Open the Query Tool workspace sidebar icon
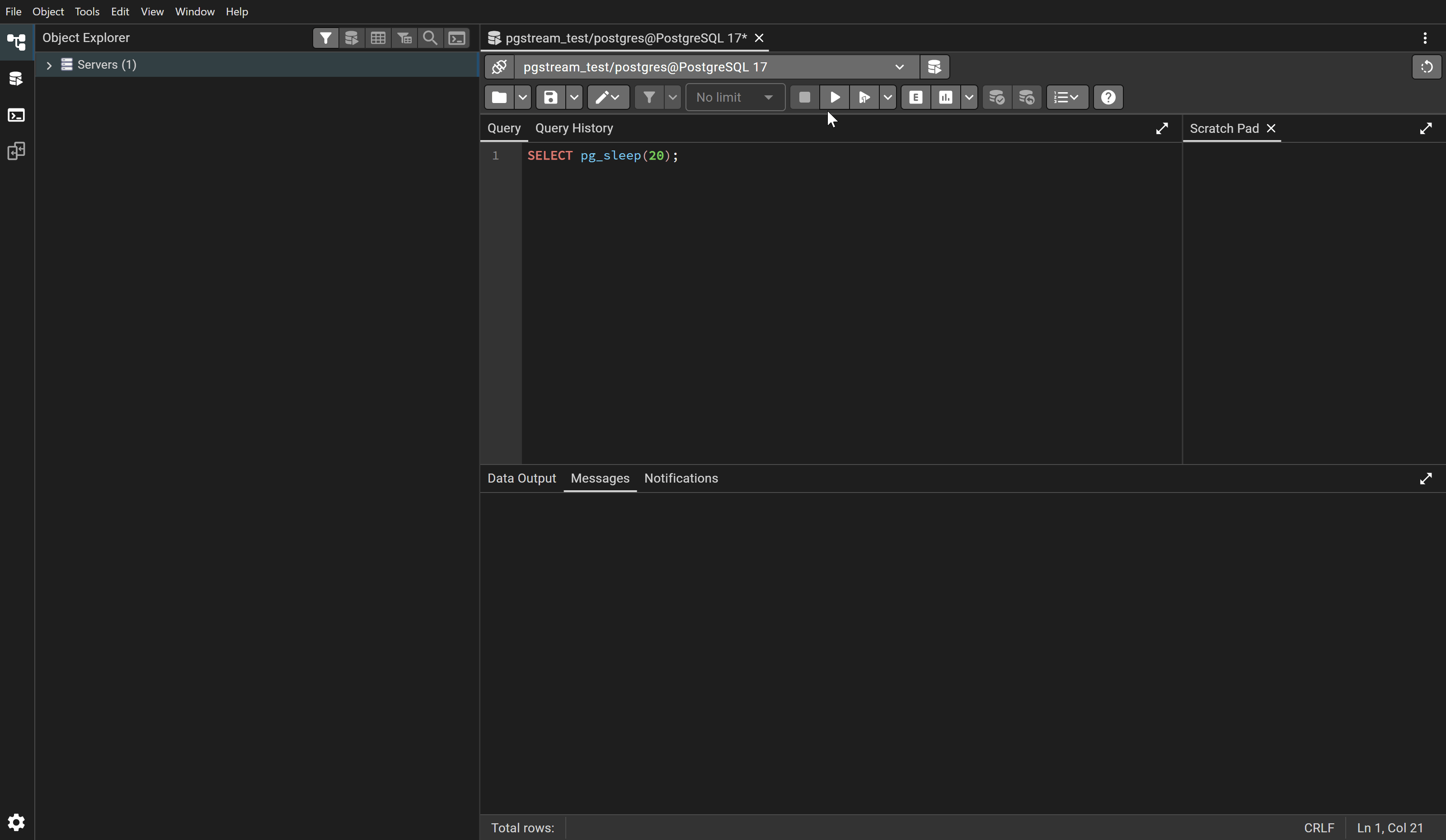Viewport: 1446px width, 840px height. tap(16, 79)
